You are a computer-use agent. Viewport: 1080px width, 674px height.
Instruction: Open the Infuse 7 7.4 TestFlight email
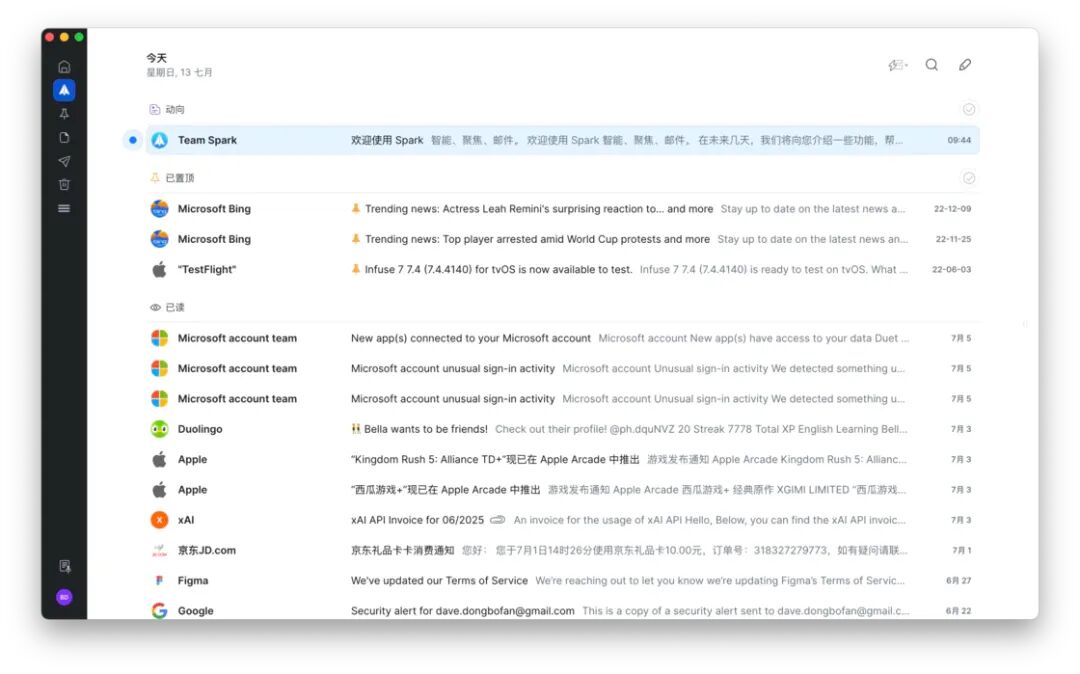coord(562,269)
